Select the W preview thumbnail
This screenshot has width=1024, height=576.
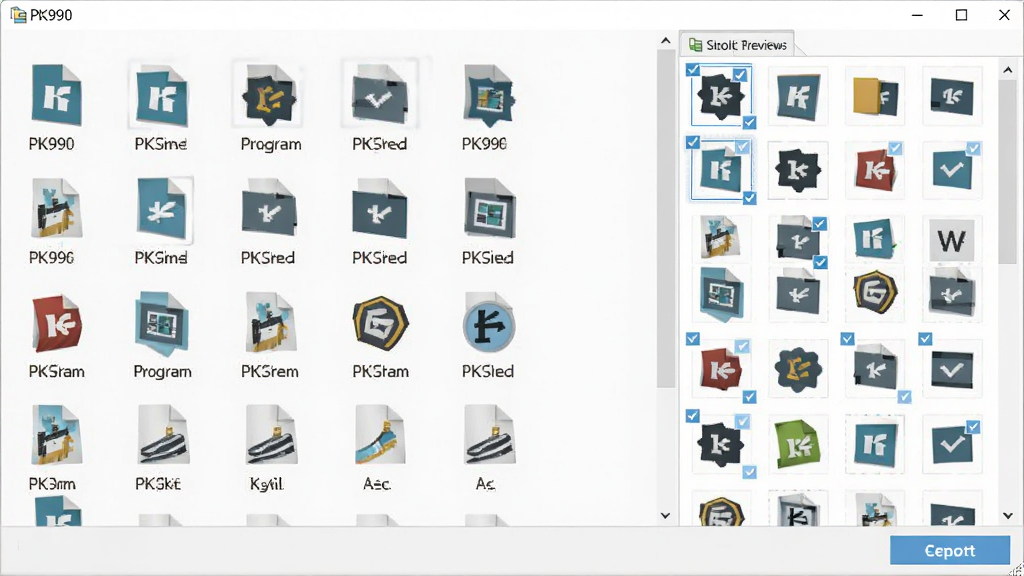(x=952, y=241)
